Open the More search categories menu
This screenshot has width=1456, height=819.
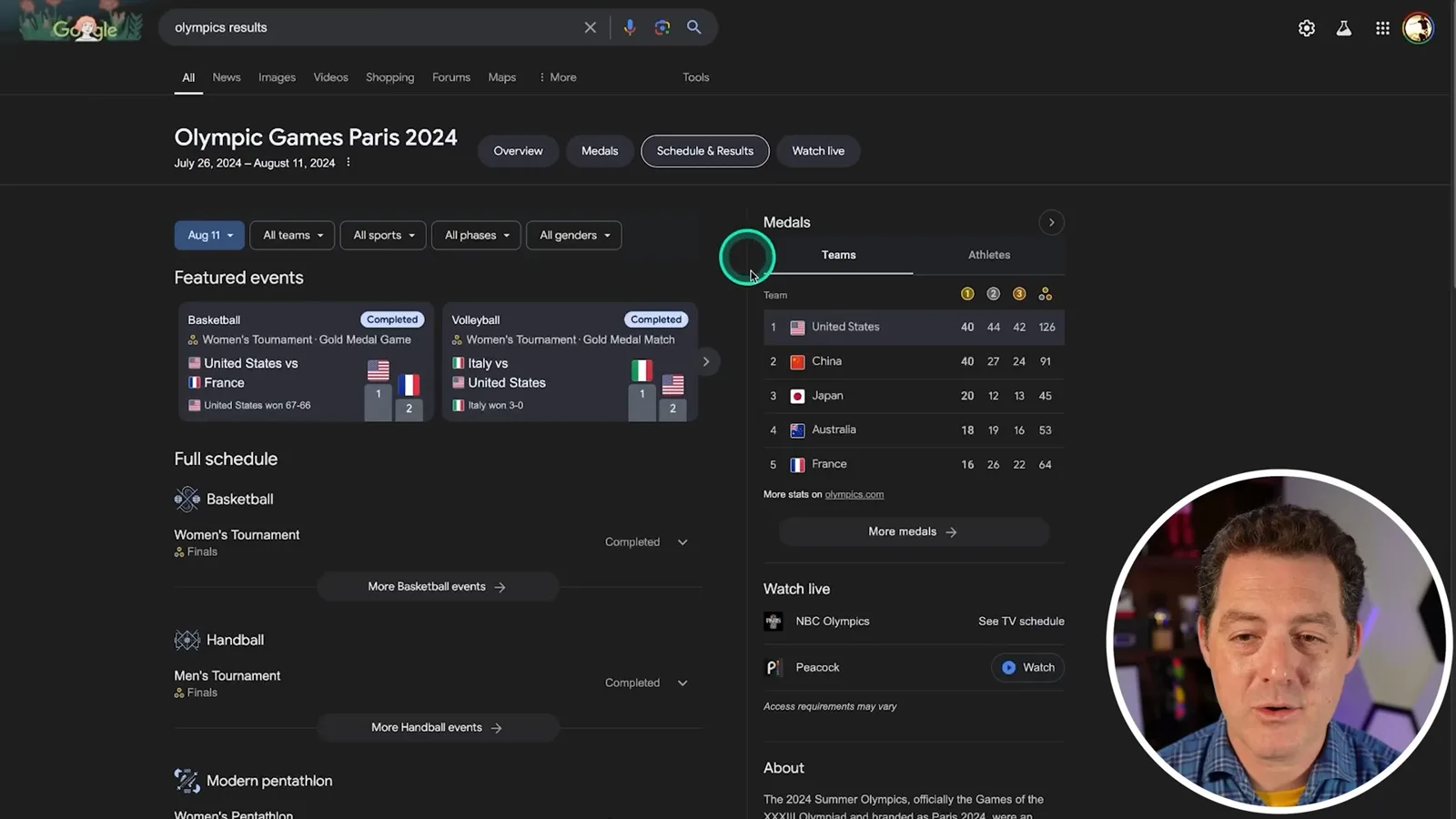557,77
